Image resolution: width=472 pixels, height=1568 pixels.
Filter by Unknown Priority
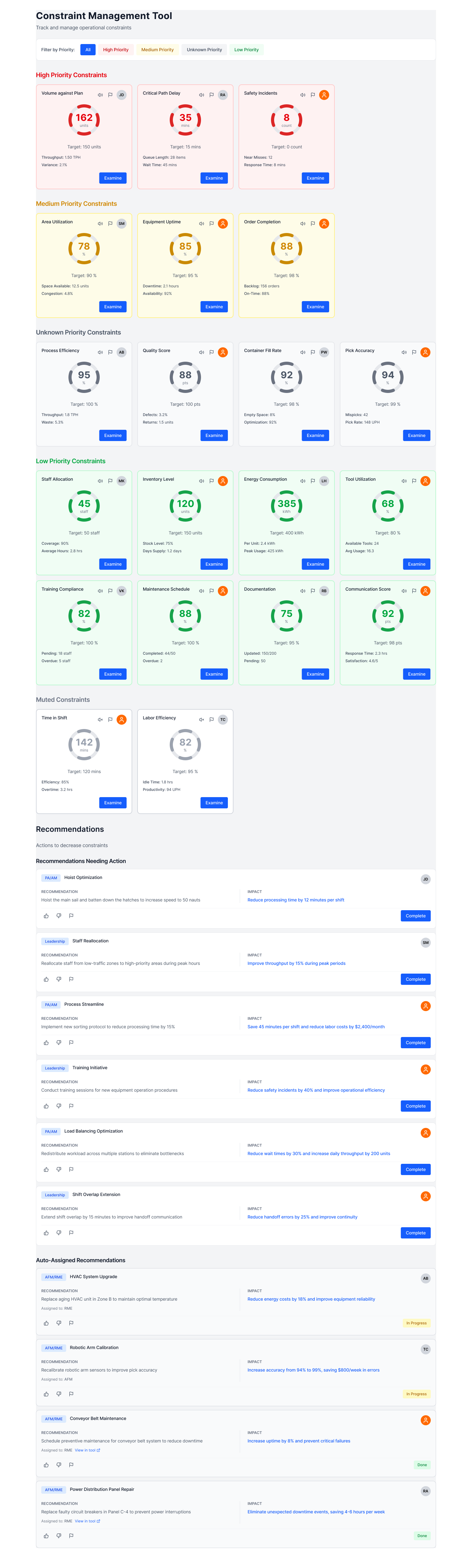[x=205, y=50]
